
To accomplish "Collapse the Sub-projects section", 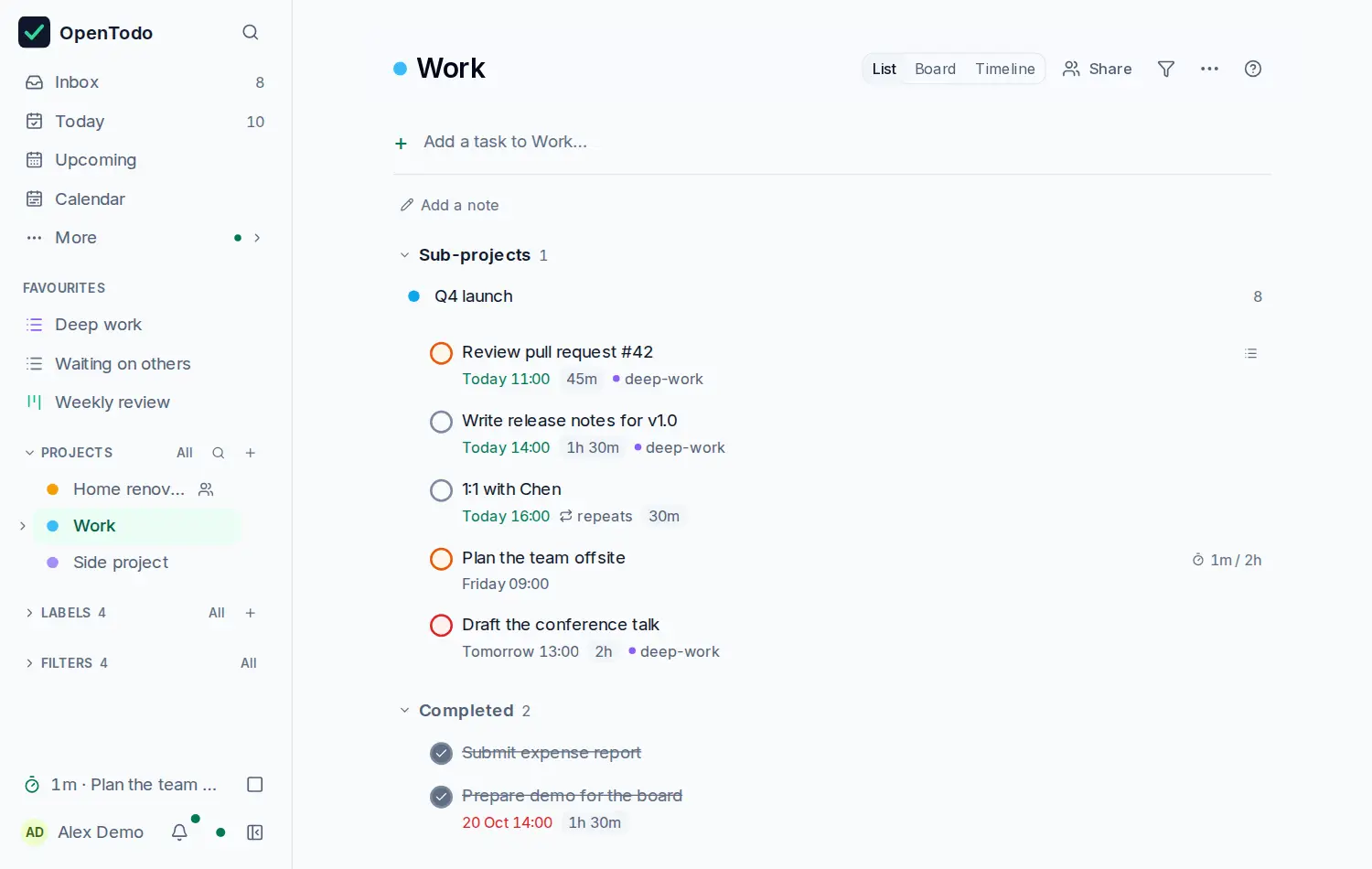I will pos(404,255).
